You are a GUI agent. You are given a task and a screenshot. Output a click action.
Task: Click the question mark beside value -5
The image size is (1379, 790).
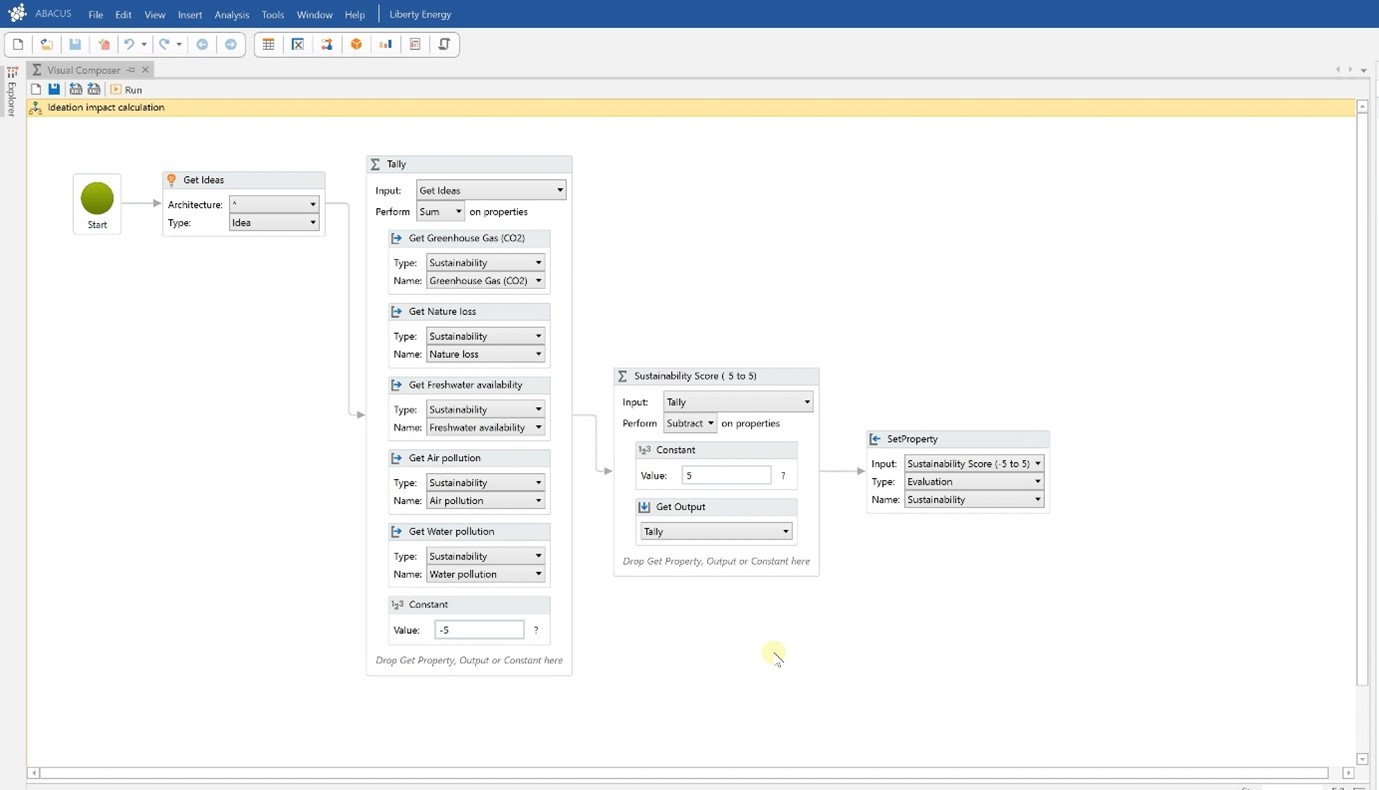coord(536,630)
